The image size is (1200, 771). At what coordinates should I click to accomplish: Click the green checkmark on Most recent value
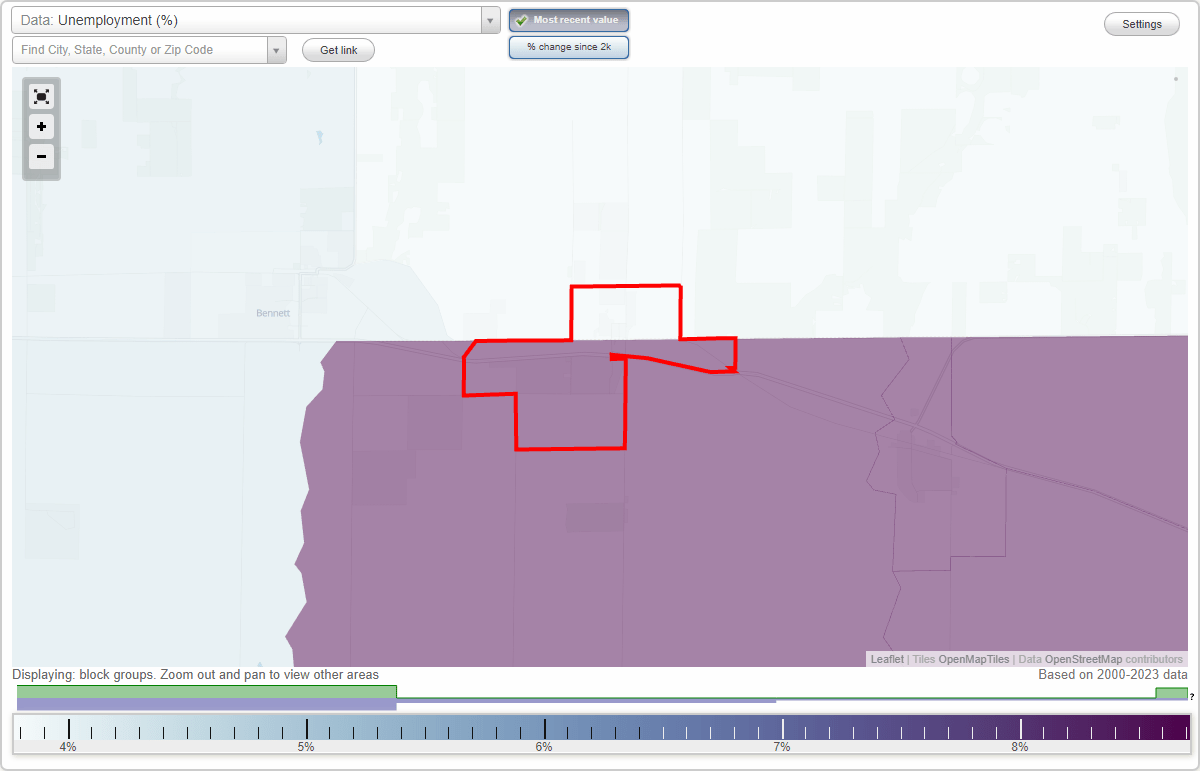tap(520, 20)
